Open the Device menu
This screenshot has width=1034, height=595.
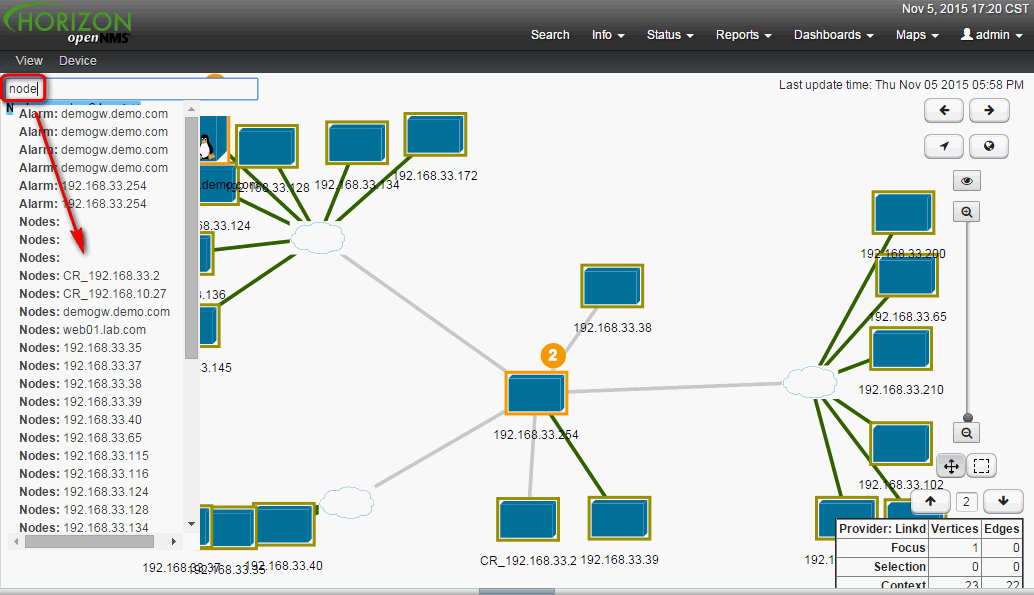coord(78,61)
